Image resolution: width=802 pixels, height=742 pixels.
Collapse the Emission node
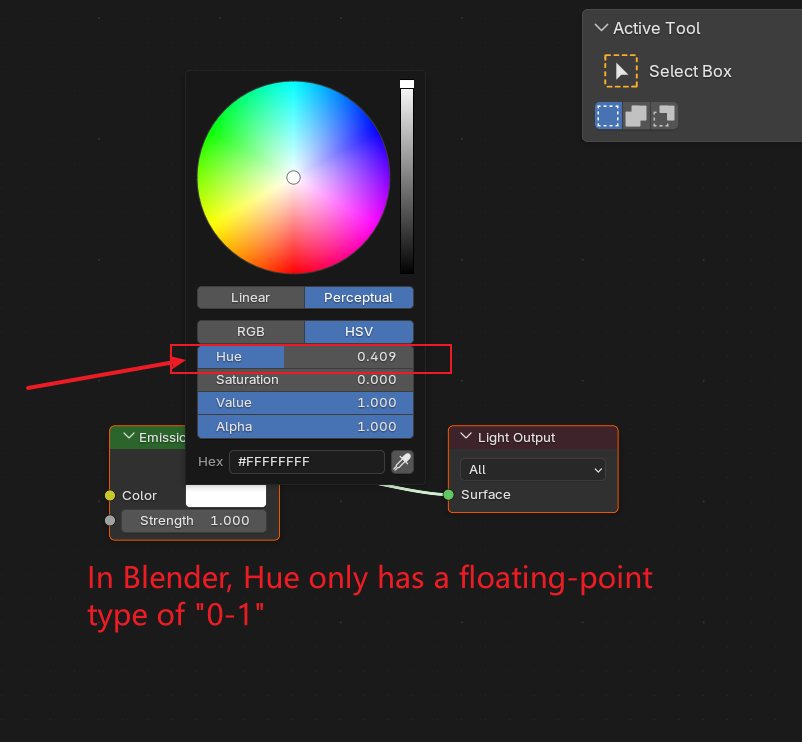pos(129,436)
